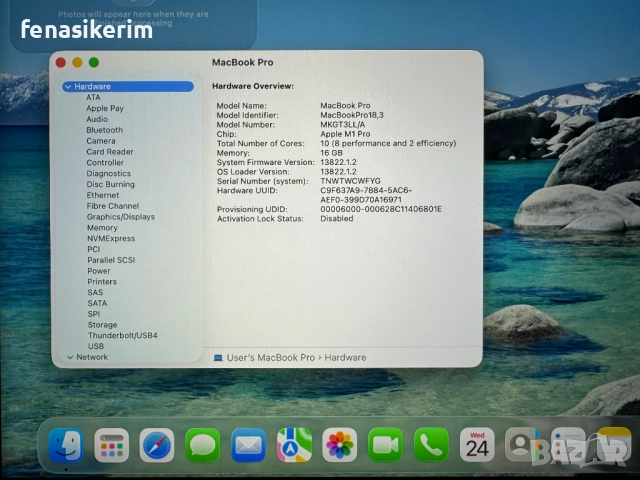Select Ethernet in the sidebar

pos(102,195)
